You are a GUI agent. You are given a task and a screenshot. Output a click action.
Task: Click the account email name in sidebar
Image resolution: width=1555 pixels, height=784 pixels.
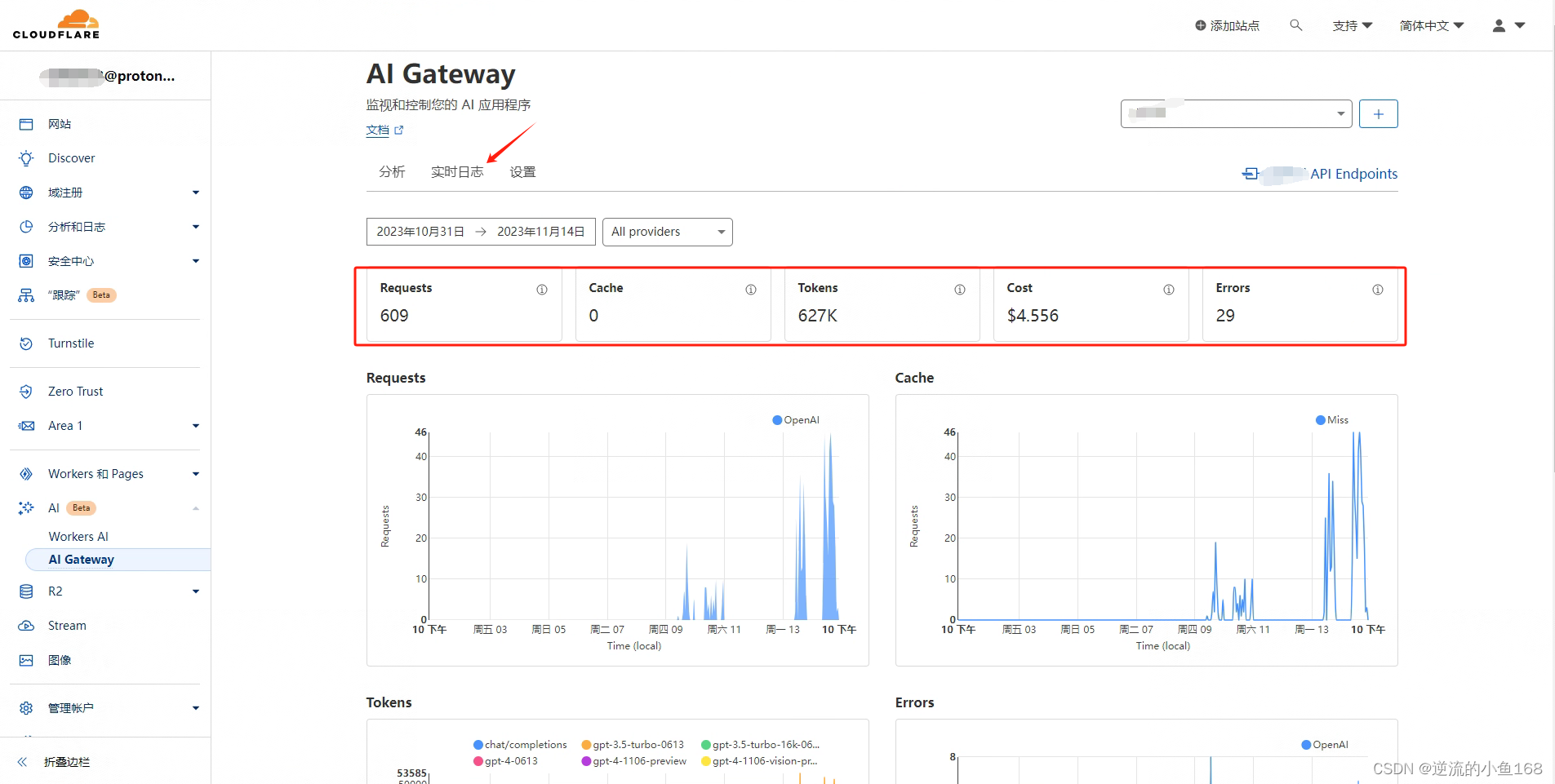(107, 76)
